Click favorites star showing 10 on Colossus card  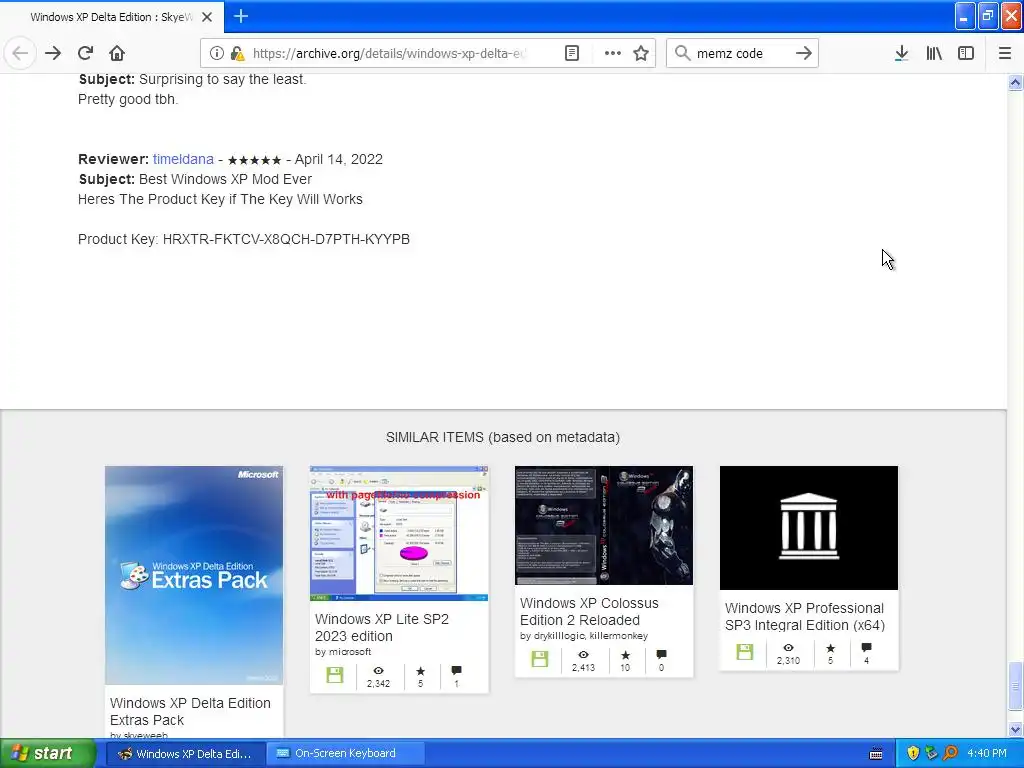(626, 654)
